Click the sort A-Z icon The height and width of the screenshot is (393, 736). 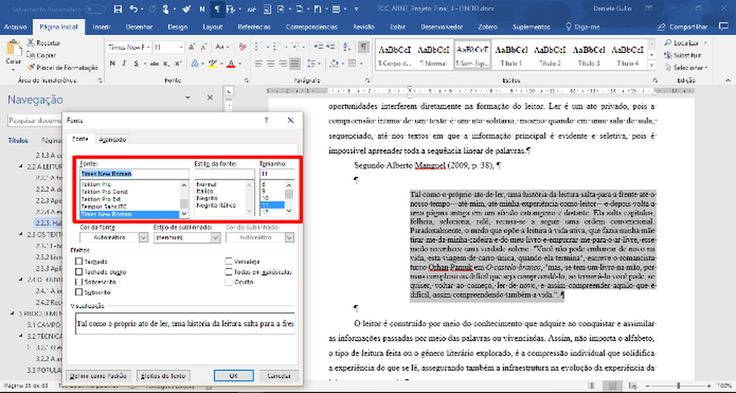[347, 46]
